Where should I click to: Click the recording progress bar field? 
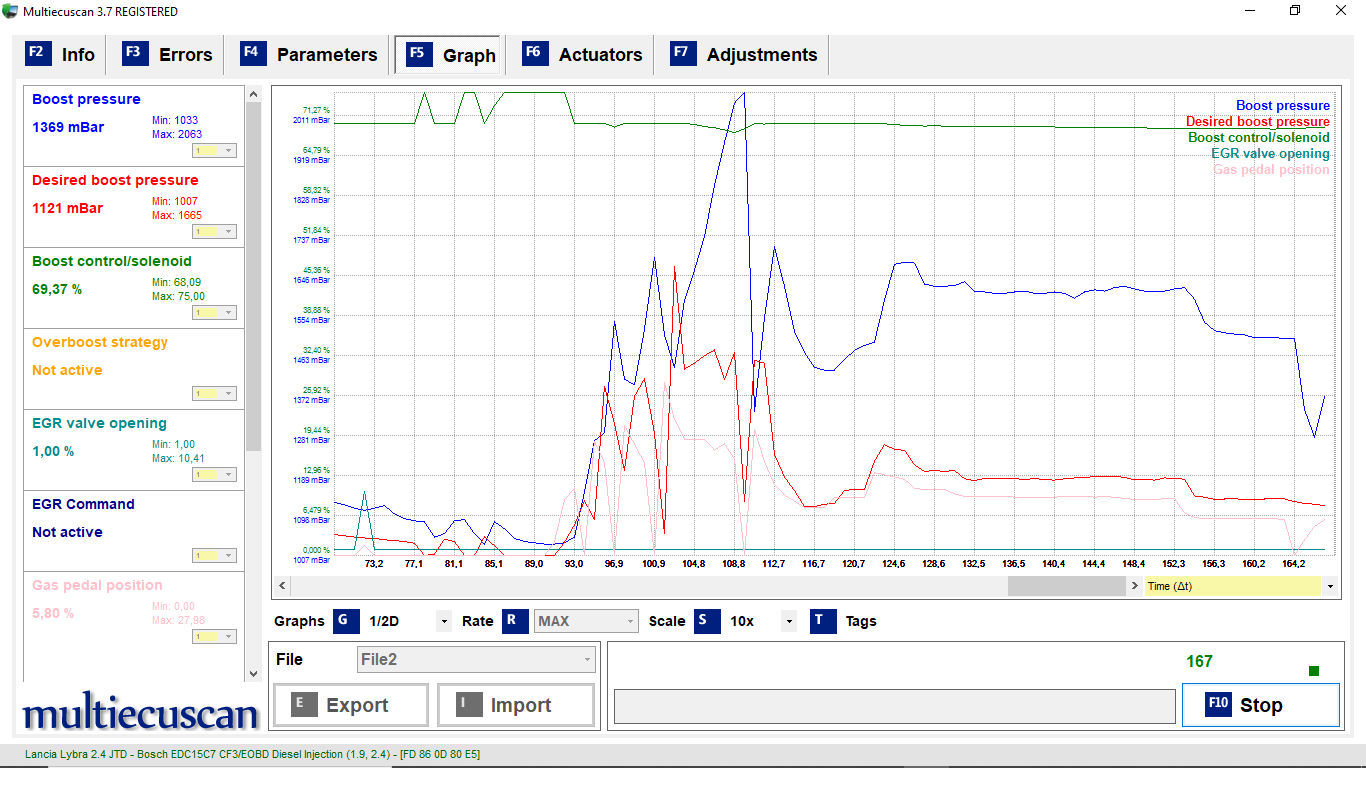[895, 705]
